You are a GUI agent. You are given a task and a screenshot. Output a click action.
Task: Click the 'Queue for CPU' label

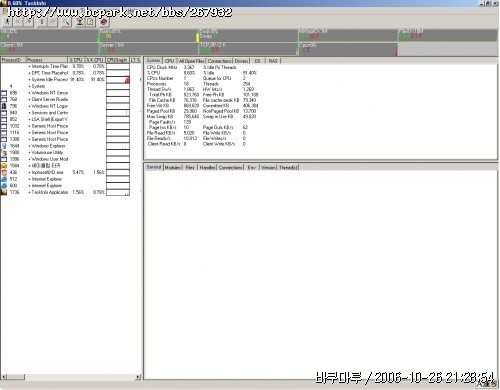tap(217, 78)
